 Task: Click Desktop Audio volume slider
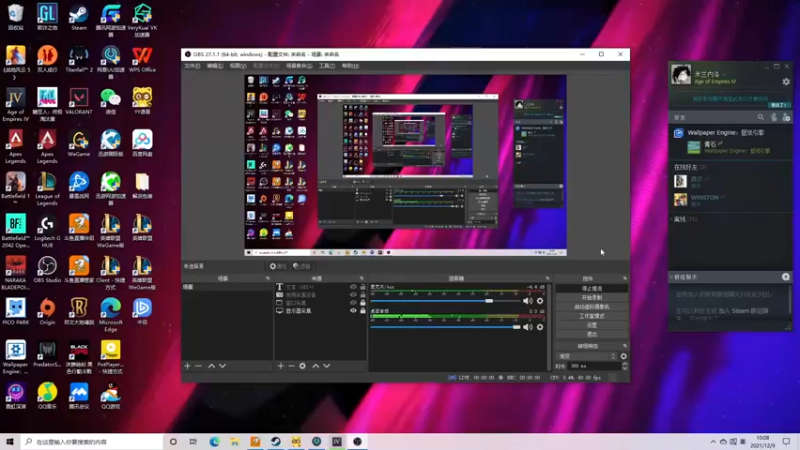coord(445,327)
